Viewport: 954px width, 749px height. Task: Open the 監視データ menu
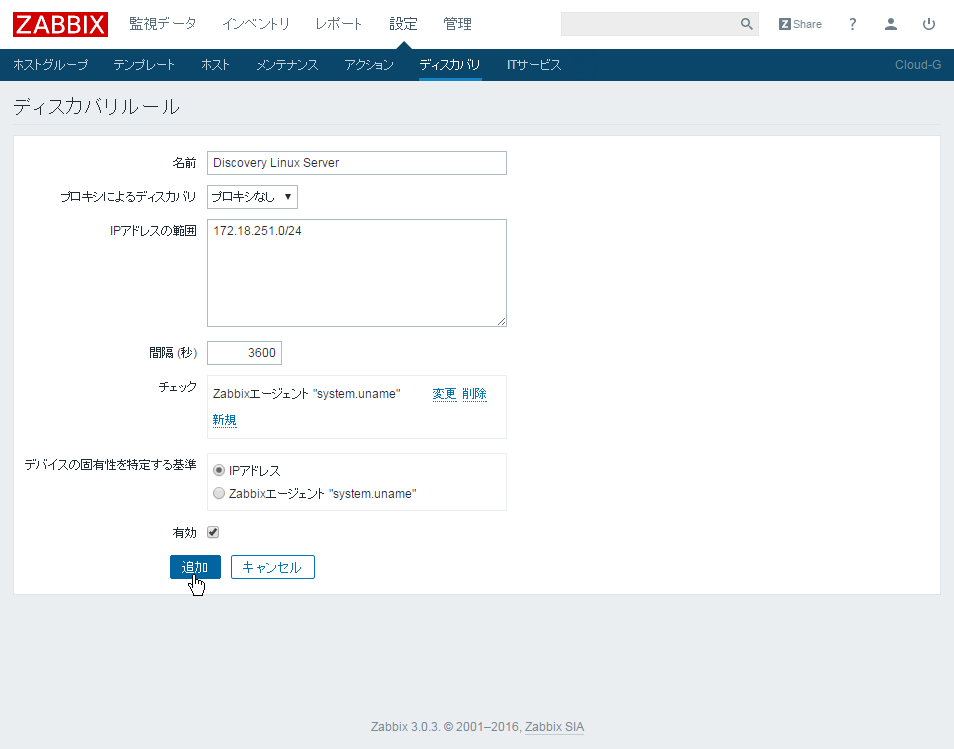pos(163,23)
